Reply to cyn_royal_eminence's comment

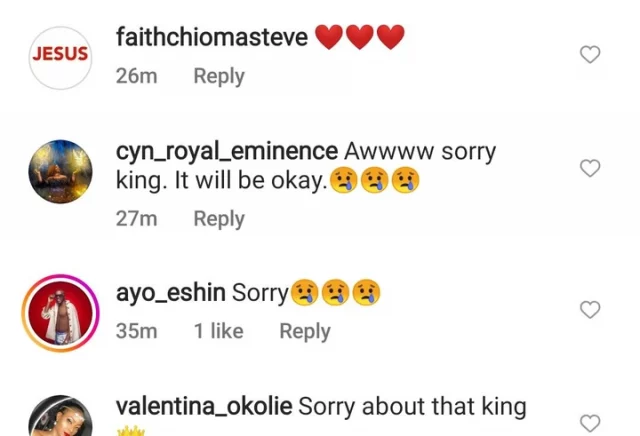click(x=219, y=218)
